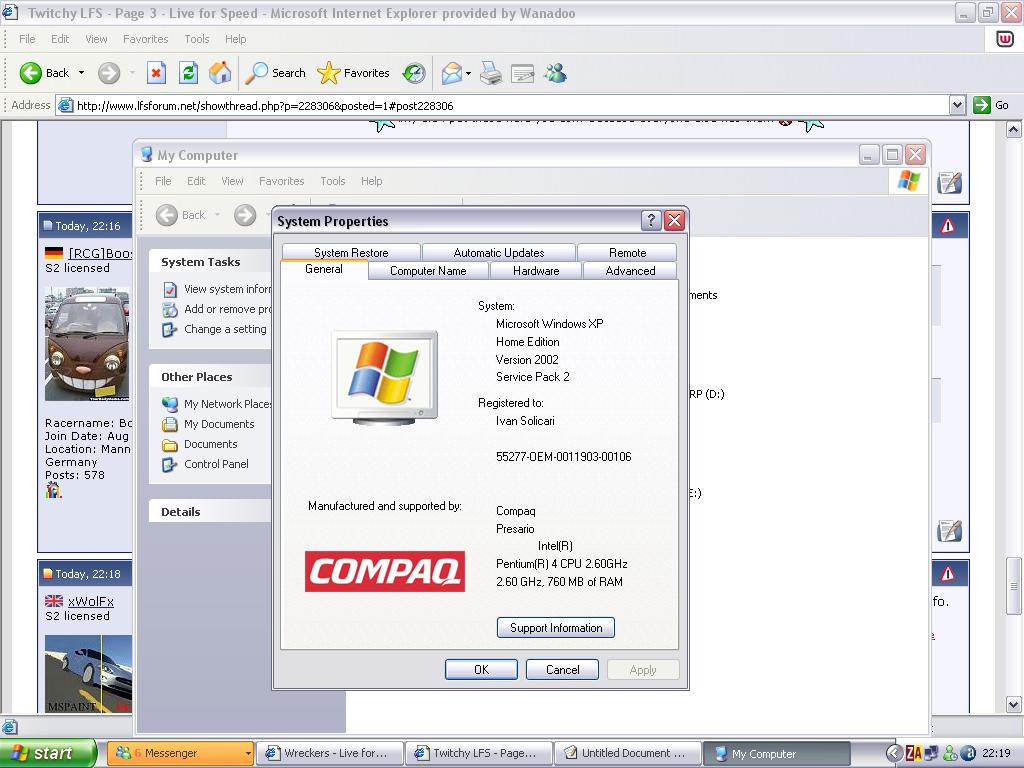Open the IE File menu

point(27,39)
